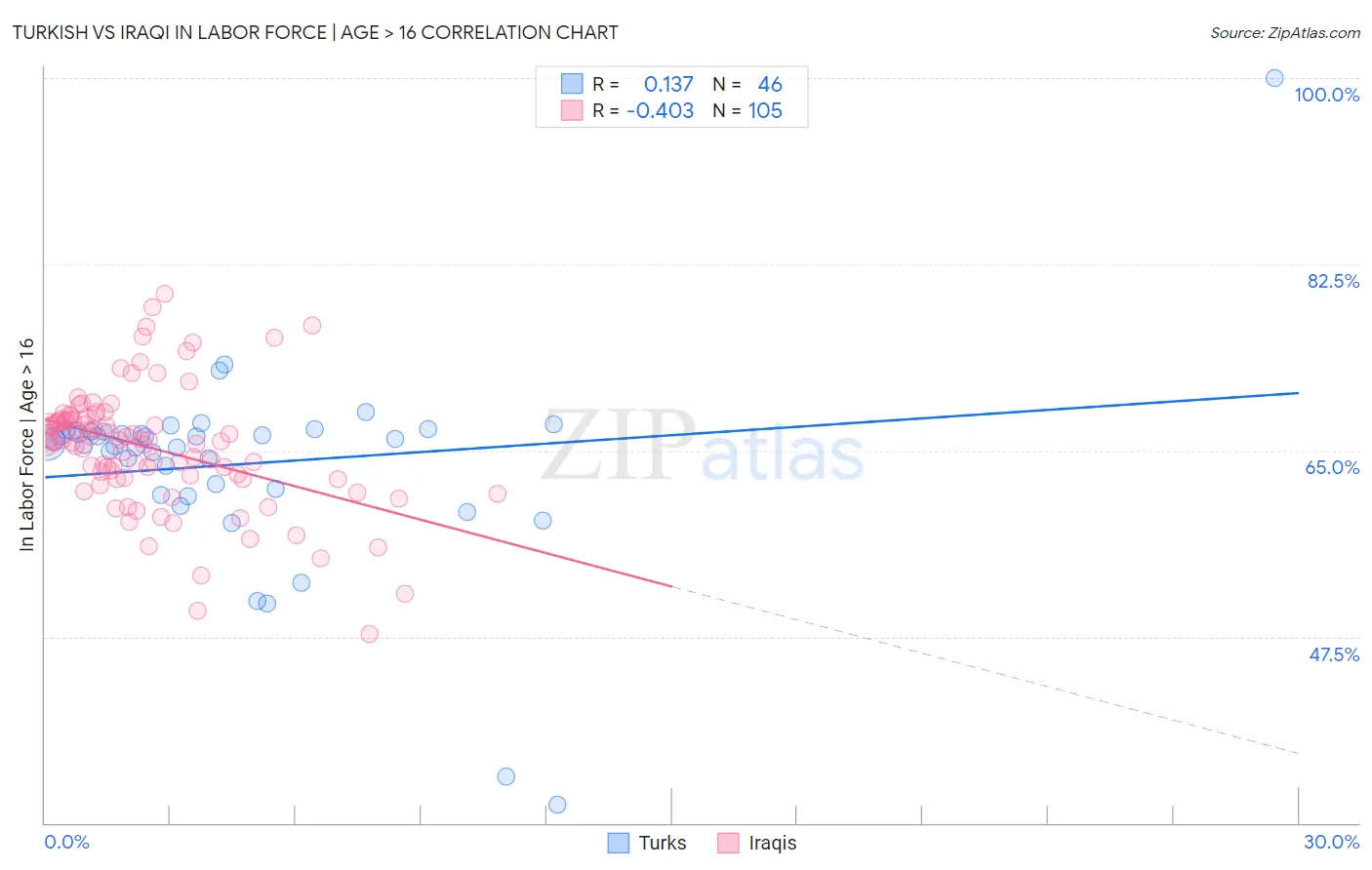This screenshot has height=870, width=1372.
Task: Click the Turks legend blue swatch
Action: [618, 843]
